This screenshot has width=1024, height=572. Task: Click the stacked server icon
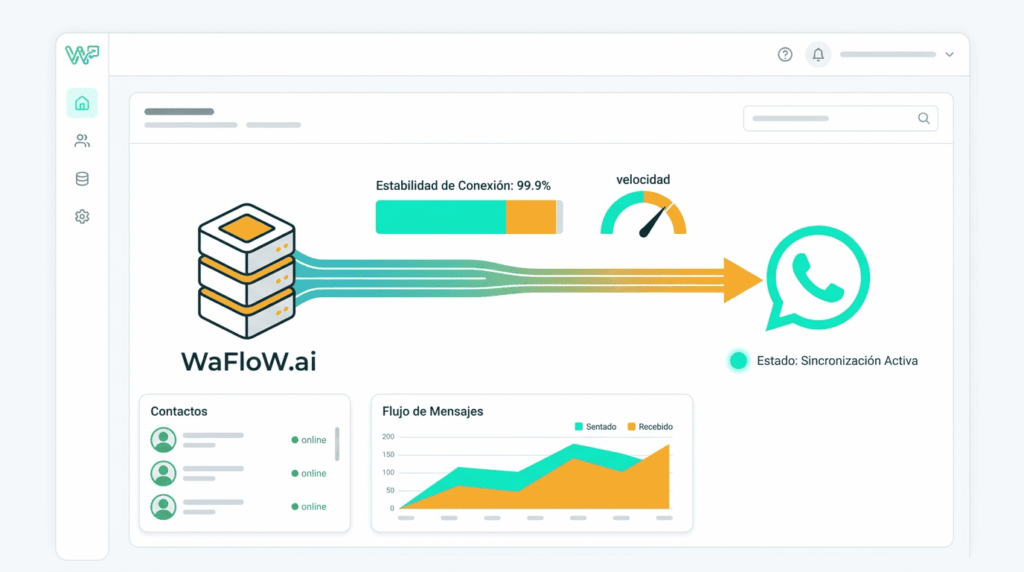pyautogui.click(x=246, y=270)
